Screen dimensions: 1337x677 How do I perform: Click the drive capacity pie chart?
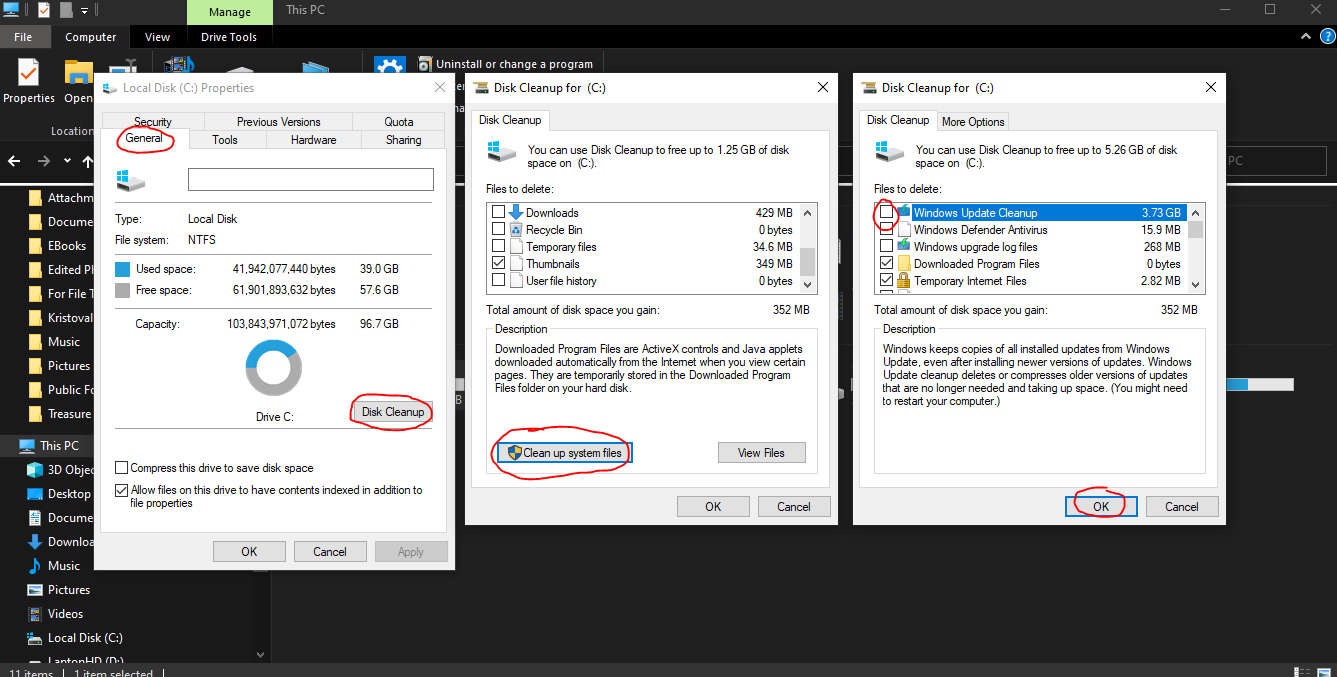[272, 368]
